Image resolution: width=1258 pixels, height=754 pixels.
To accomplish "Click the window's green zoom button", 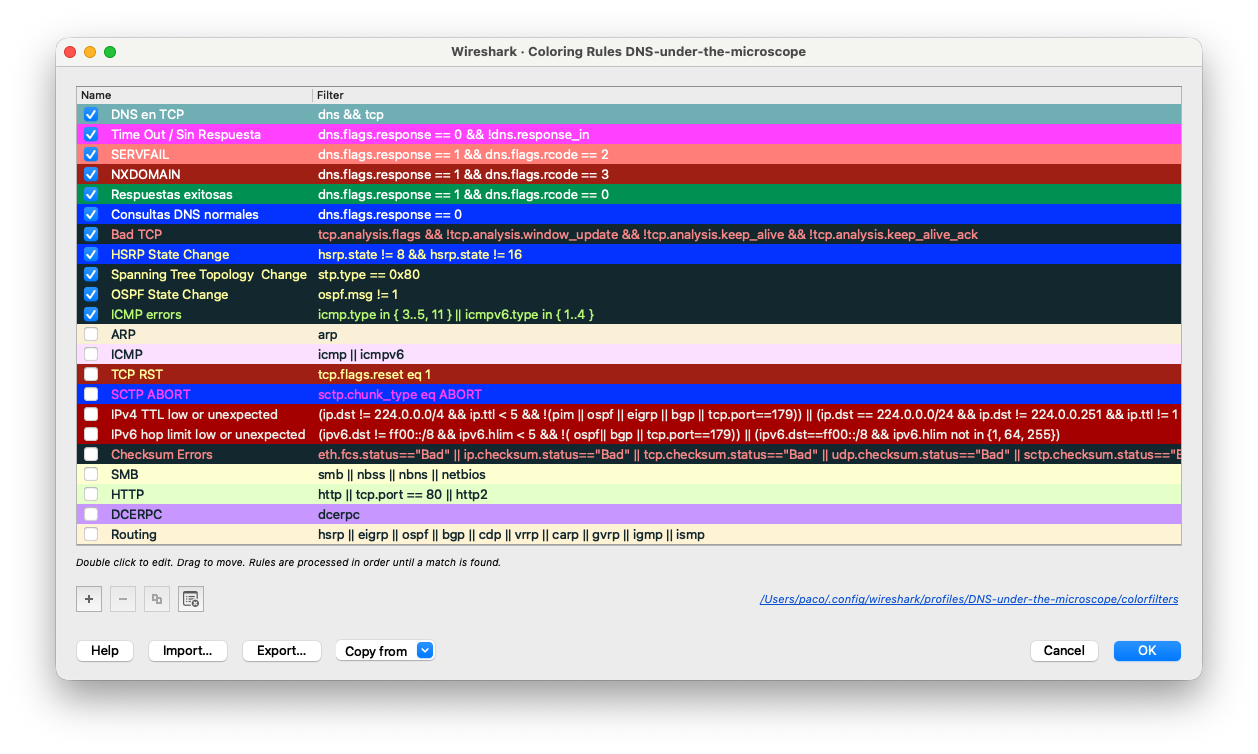I will pos(110,52).
